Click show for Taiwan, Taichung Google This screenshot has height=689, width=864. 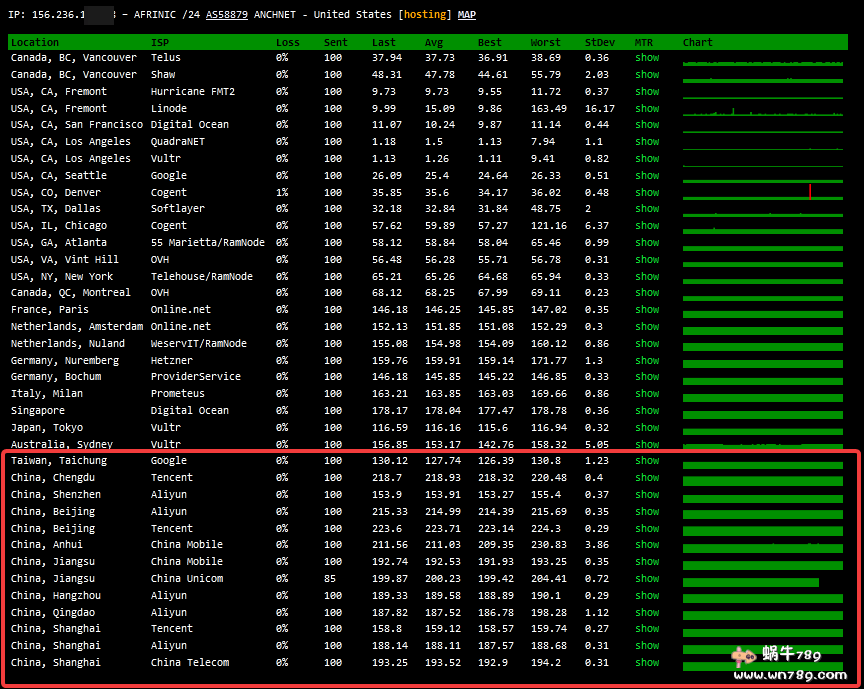pyautogui.click(x=647, y=461)
